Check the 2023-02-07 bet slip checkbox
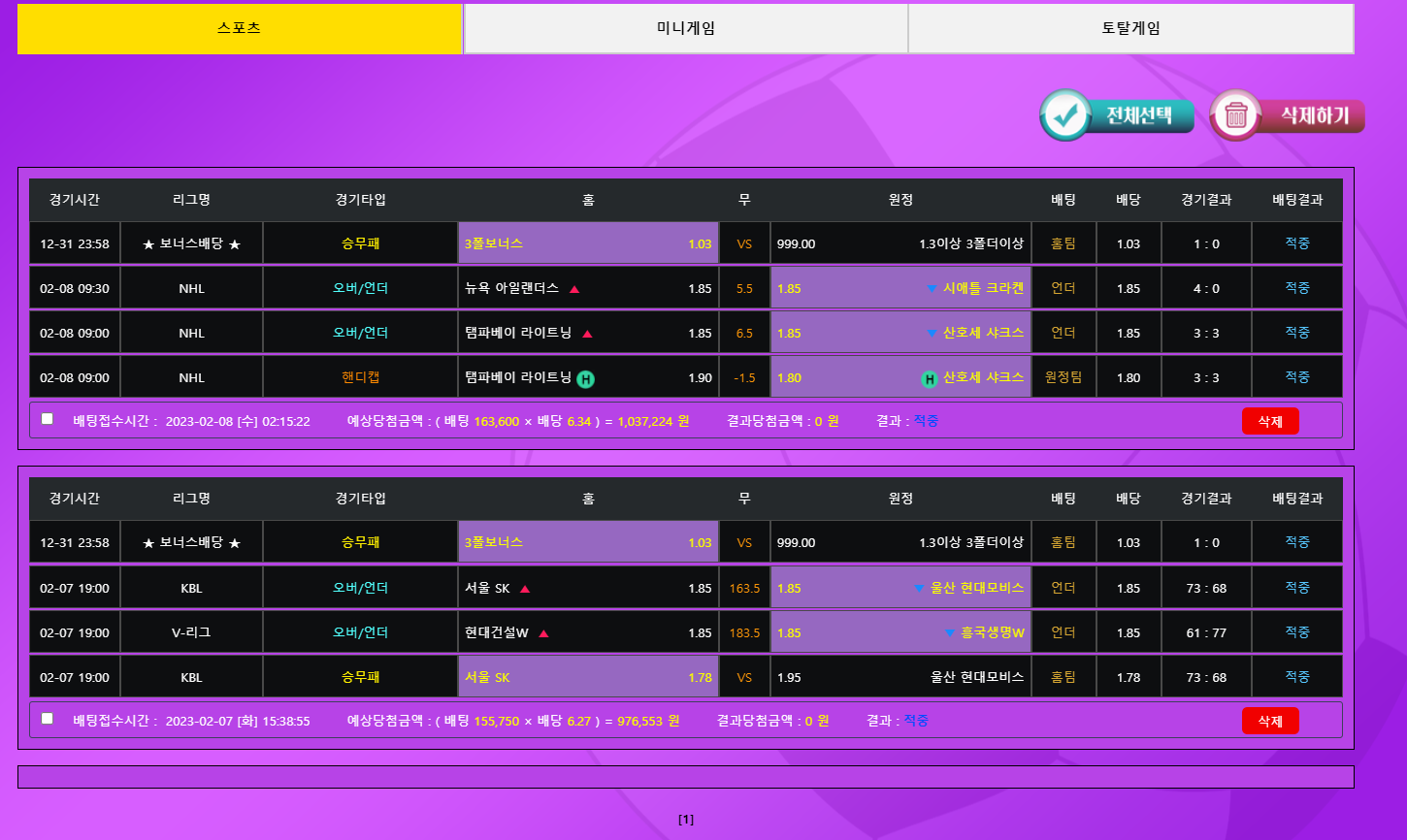This screenshot has width=1407, height=840. click(x=48, y=719)
